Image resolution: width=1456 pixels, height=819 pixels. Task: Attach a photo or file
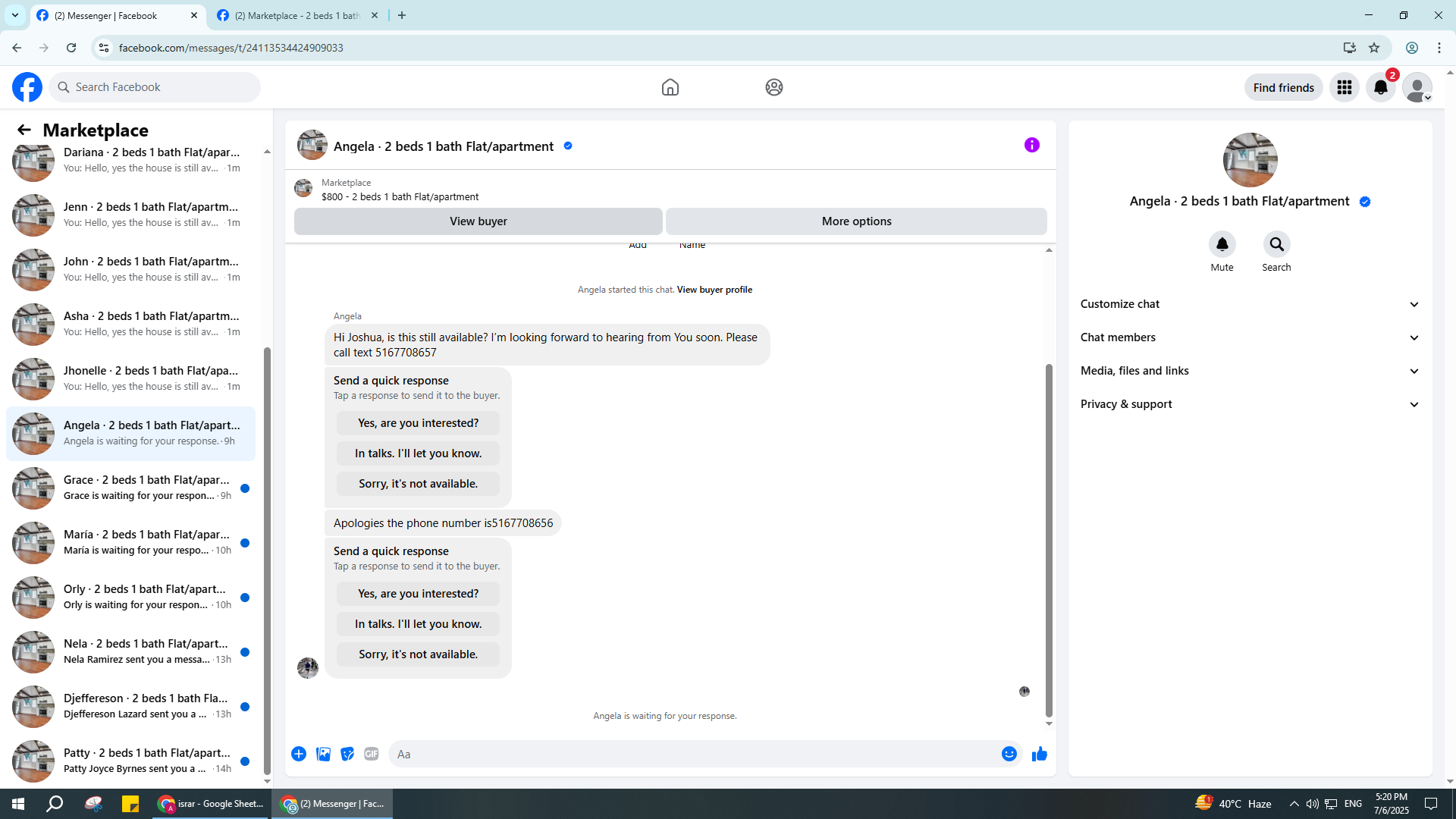(x=323, y=754)
